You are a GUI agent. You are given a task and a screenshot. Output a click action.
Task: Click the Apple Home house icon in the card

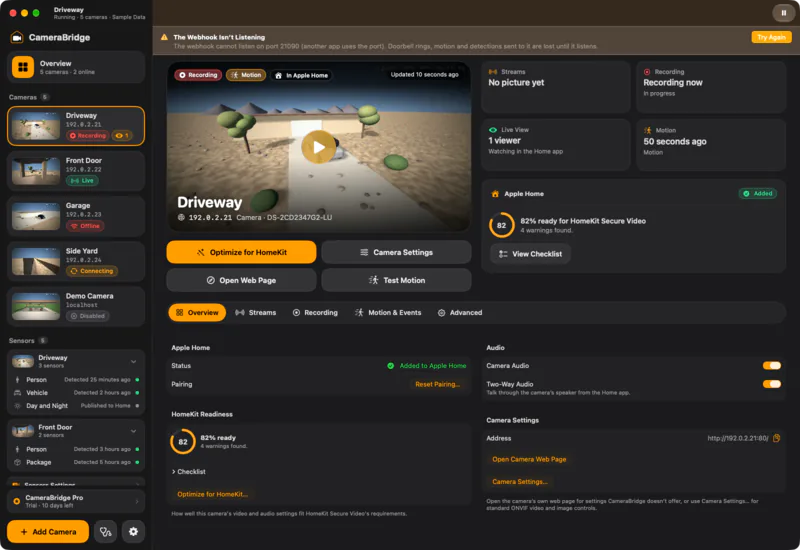point(495,194)
